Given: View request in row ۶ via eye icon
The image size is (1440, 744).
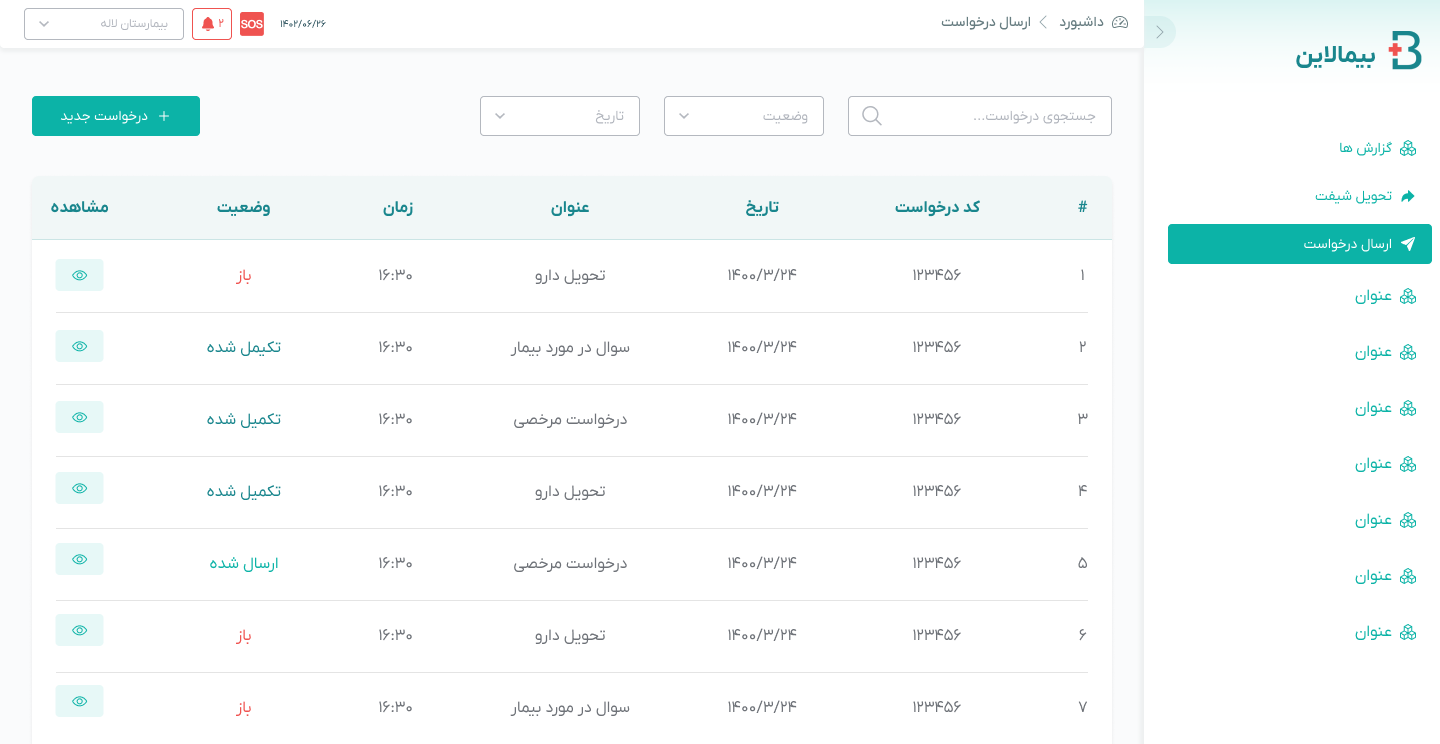Looking at the screenshot, I should coord(80,630).
